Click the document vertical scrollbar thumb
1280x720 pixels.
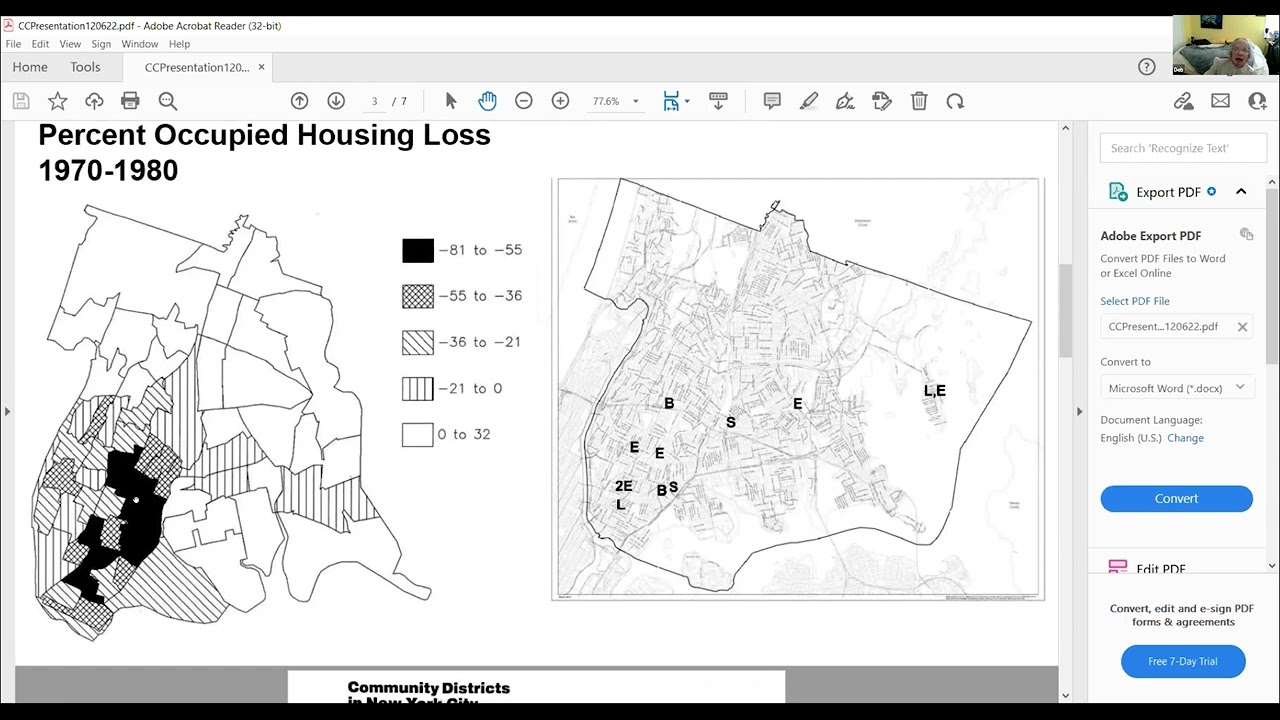point(1065,311)
